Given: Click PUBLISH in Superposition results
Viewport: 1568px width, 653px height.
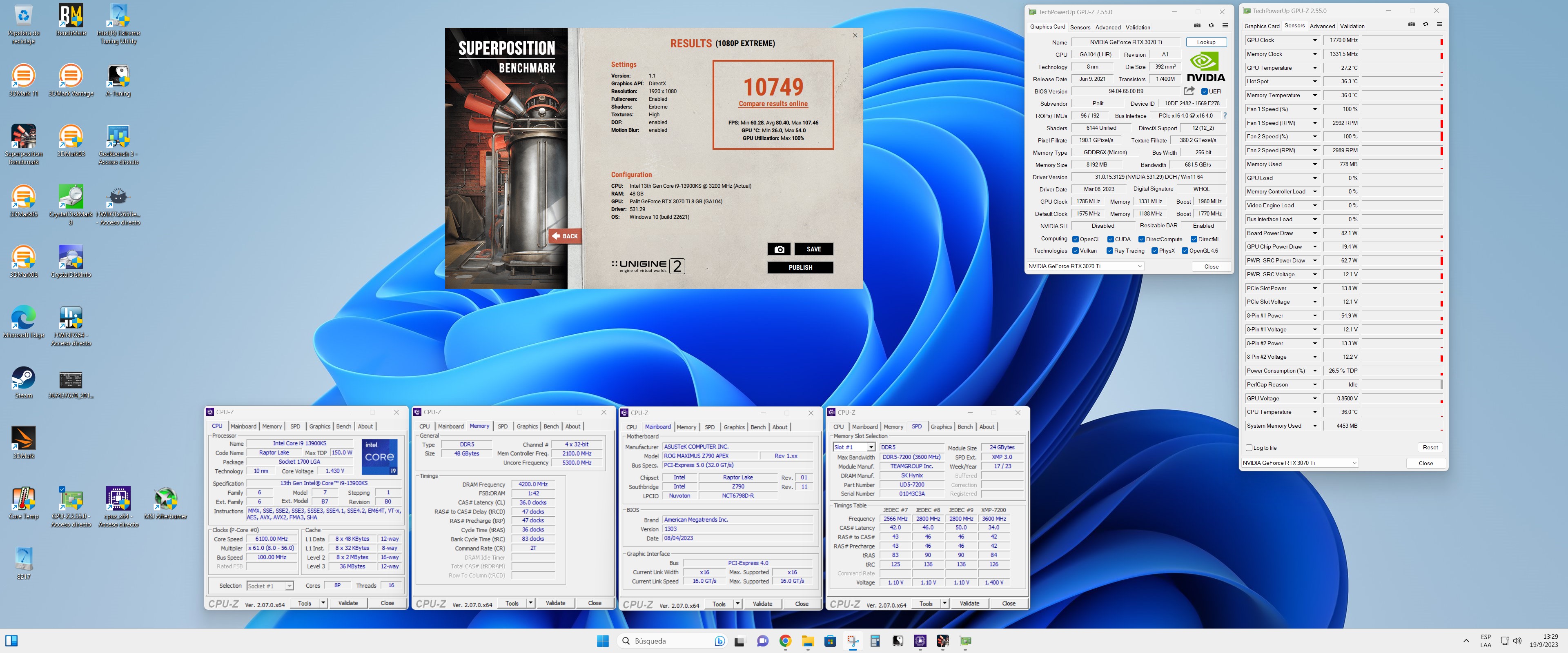Looking at the screenshot, I should coord(800,267).
